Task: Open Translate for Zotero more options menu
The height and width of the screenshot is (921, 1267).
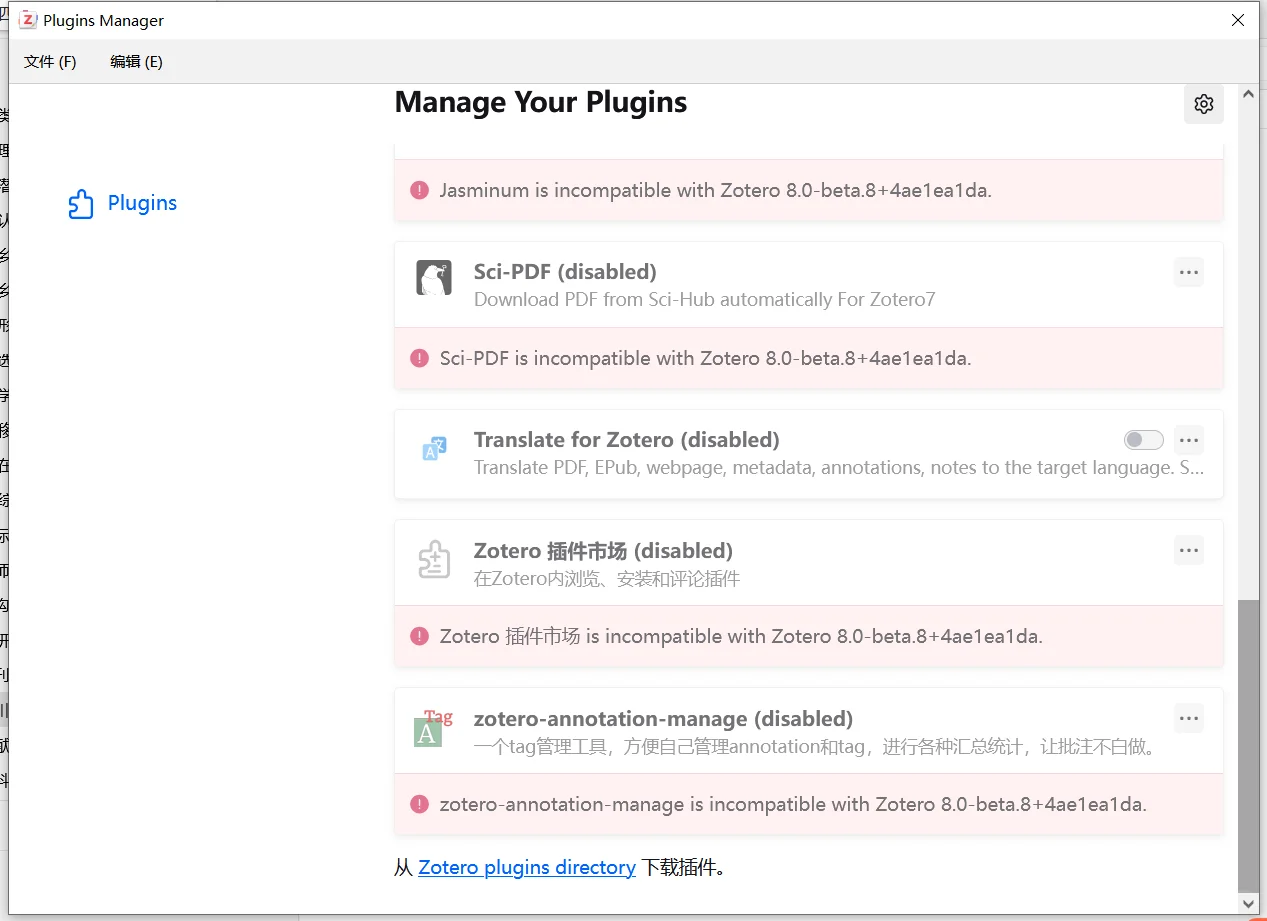Action: point(1188,440)
